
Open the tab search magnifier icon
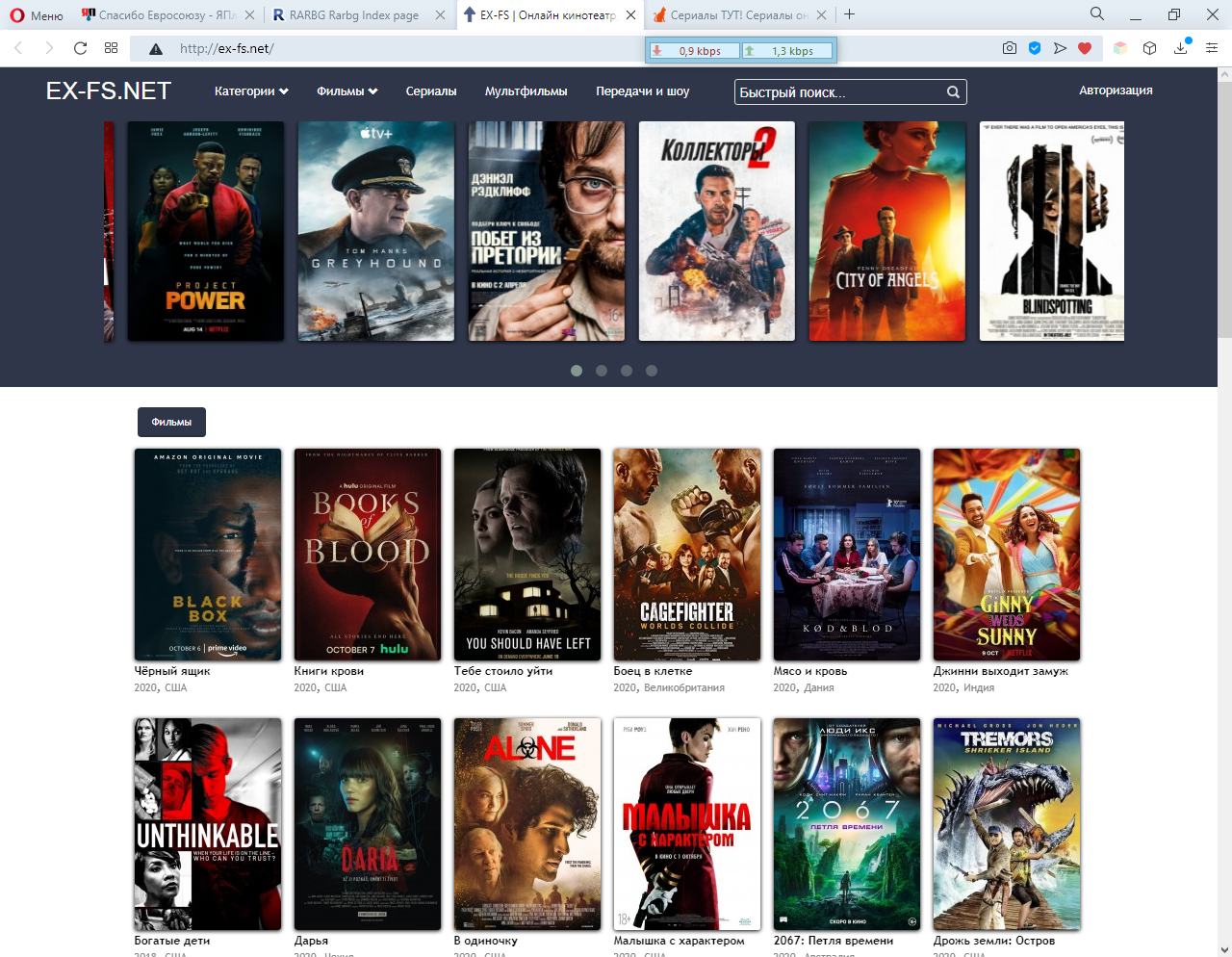1097,14
